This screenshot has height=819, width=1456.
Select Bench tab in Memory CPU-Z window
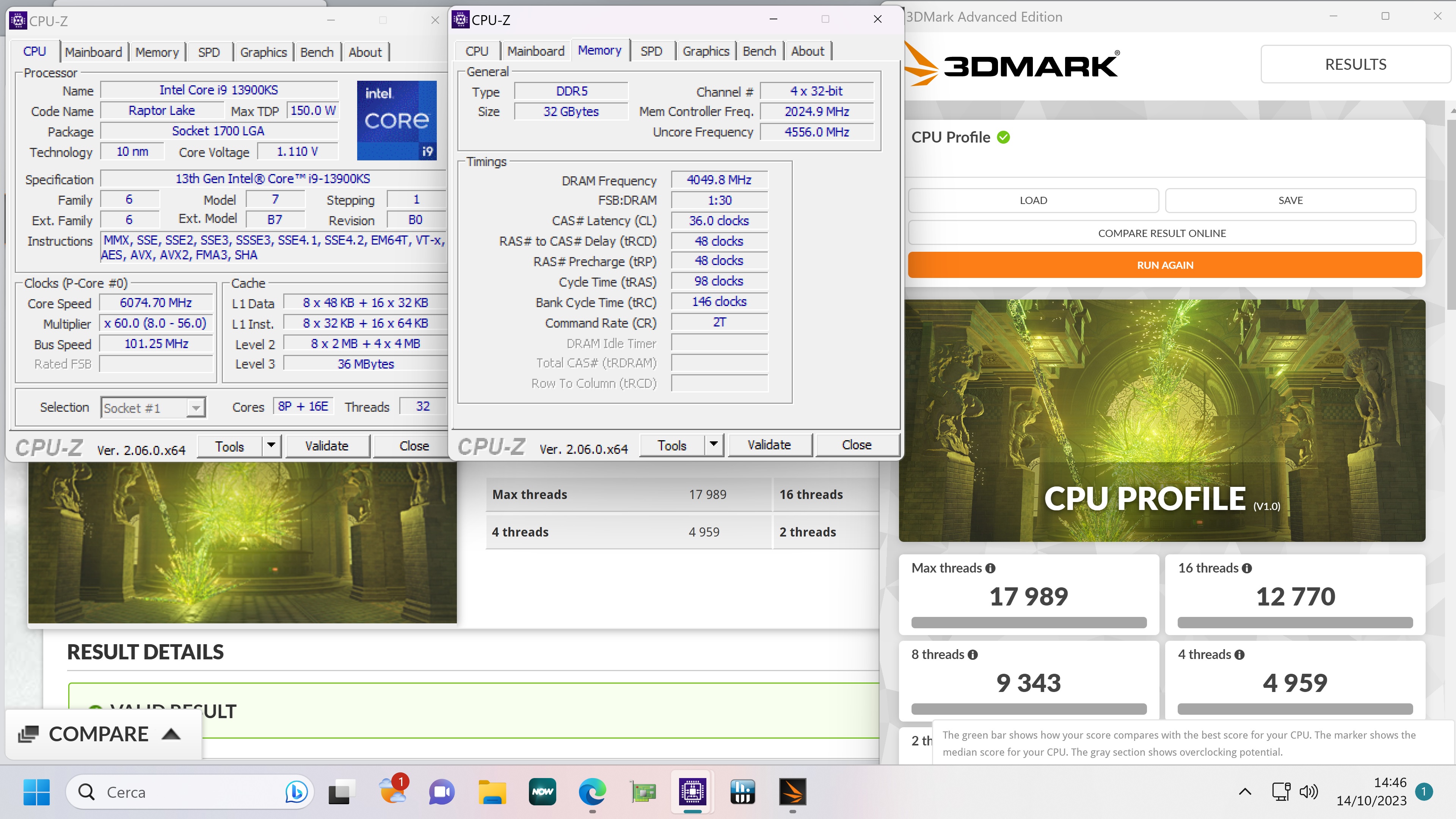[x=759, y=51]
